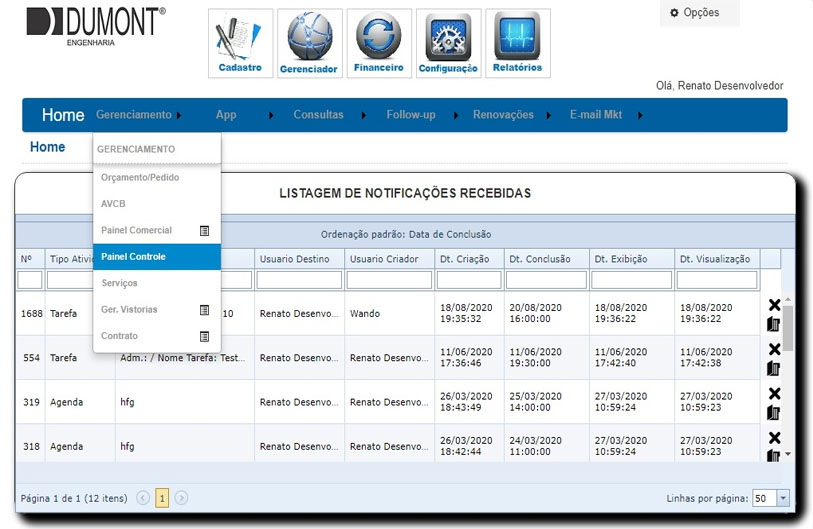813x529 pixels.
Task: Choose Orçamento/Pedido from the menu
Action: point(140,177)
